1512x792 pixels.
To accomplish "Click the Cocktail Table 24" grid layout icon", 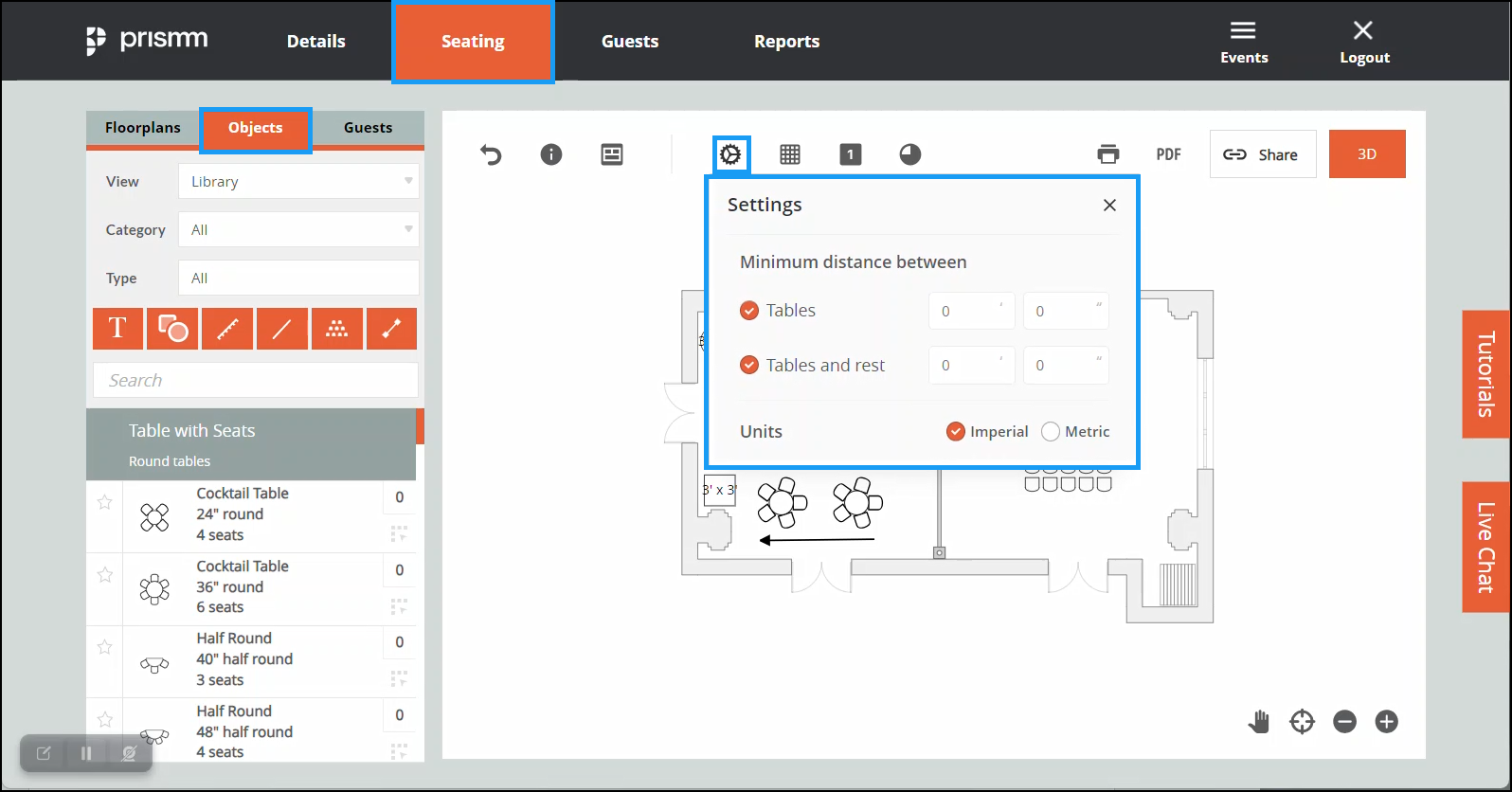I will click(399, 534).
